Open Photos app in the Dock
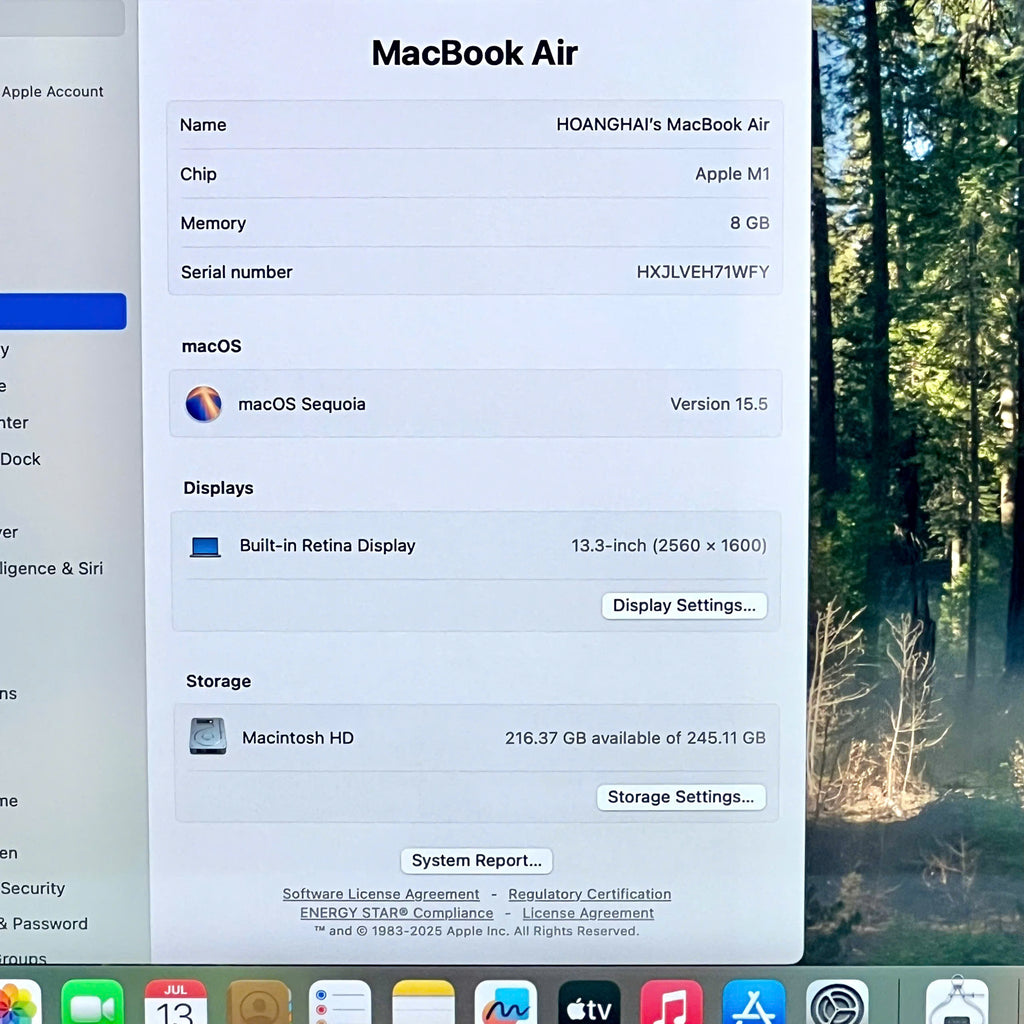The width and height of the screenshot is (1024, 1024). coord(17,1003)
